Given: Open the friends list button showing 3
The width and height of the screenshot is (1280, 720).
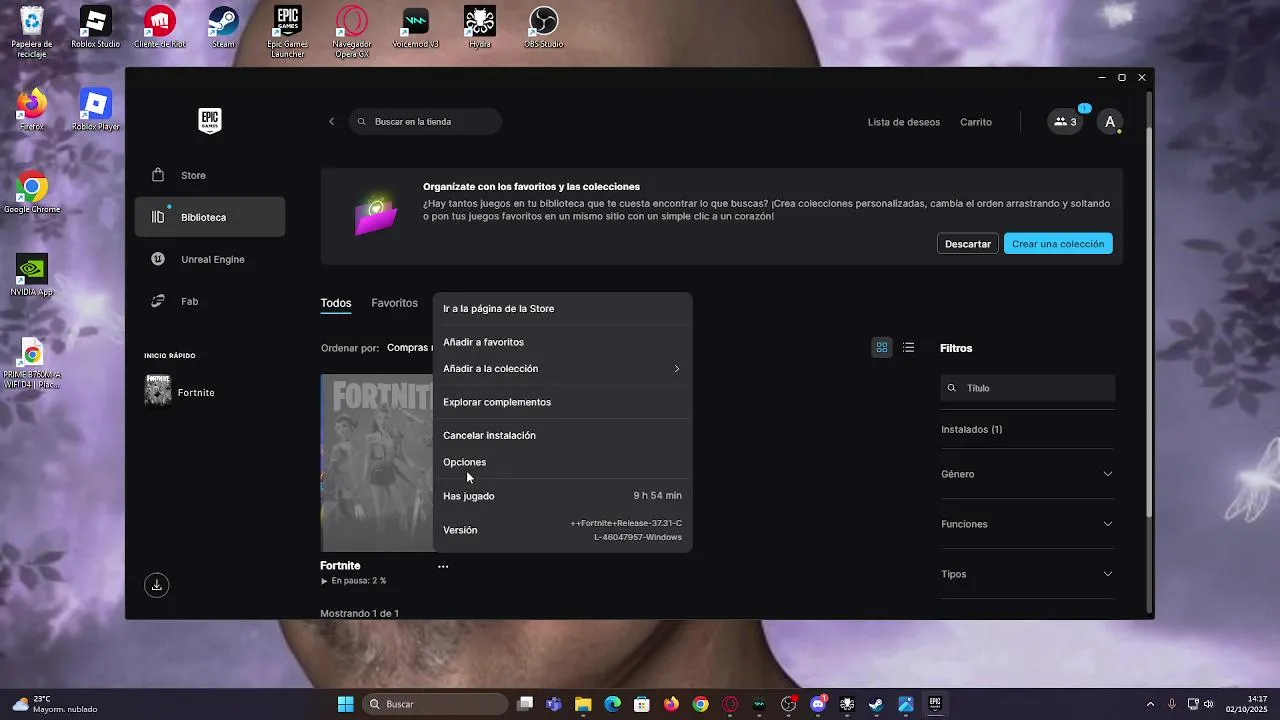Looking at the screenshot, I should pos(1065,122).
